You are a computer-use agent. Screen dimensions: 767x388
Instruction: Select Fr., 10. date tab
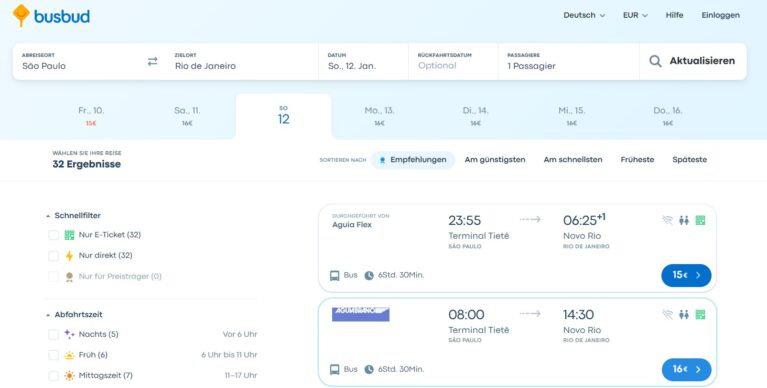91,116
